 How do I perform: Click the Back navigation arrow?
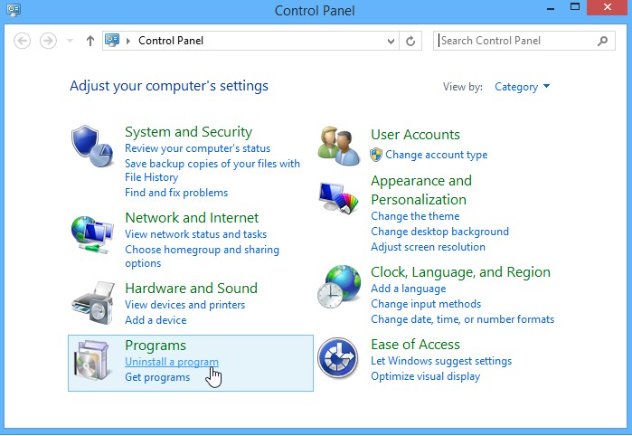coord(22,41)
